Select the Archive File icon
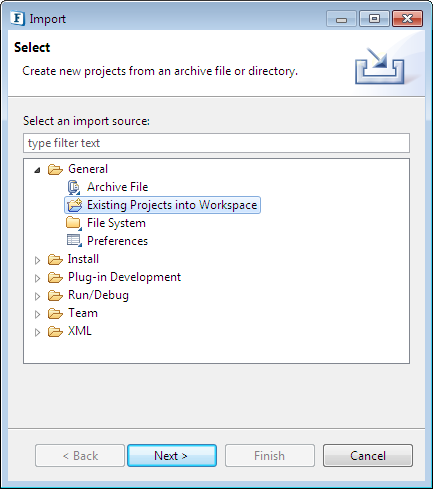The height and width of the screenshot is (489, 433). point(74,187)
